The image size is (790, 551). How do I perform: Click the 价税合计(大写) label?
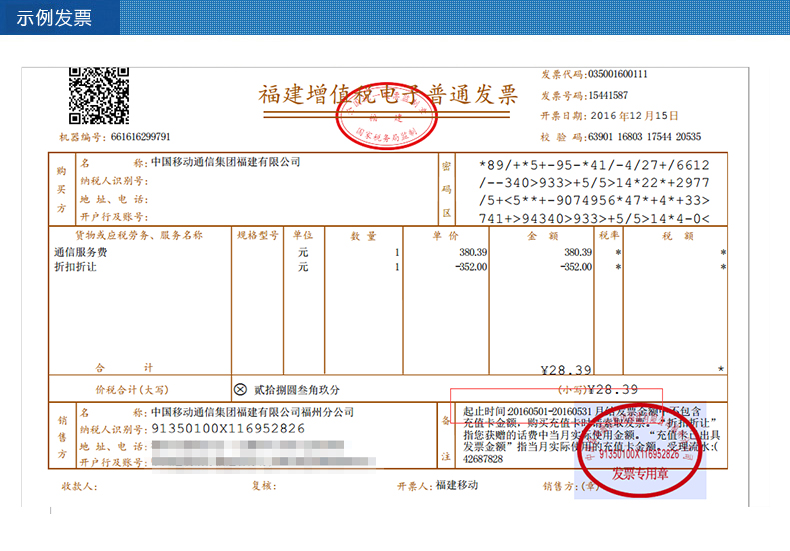pos(132,389)
